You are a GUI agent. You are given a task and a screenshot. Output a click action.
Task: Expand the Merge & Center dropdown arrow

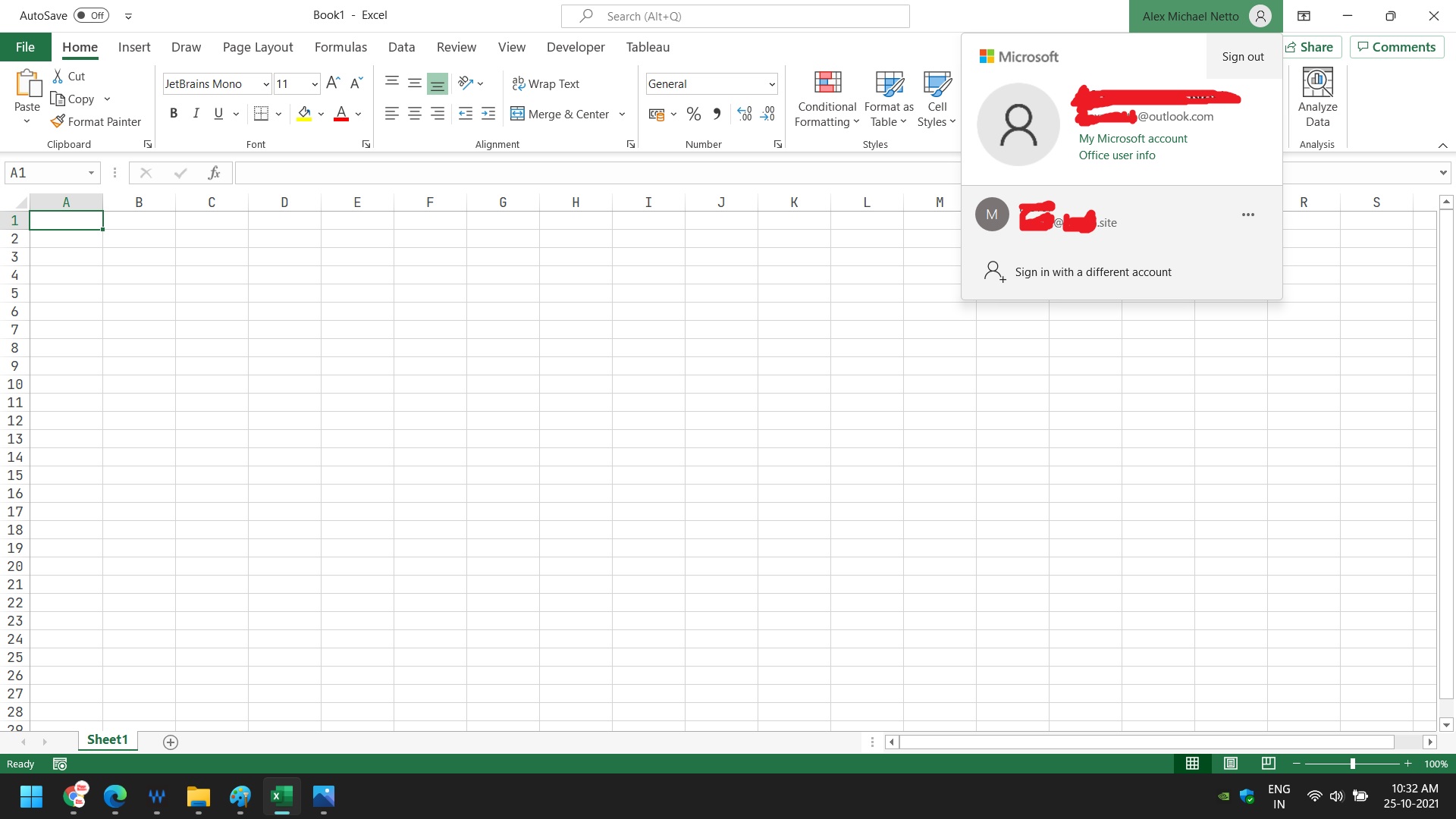(x=622, y=115)
